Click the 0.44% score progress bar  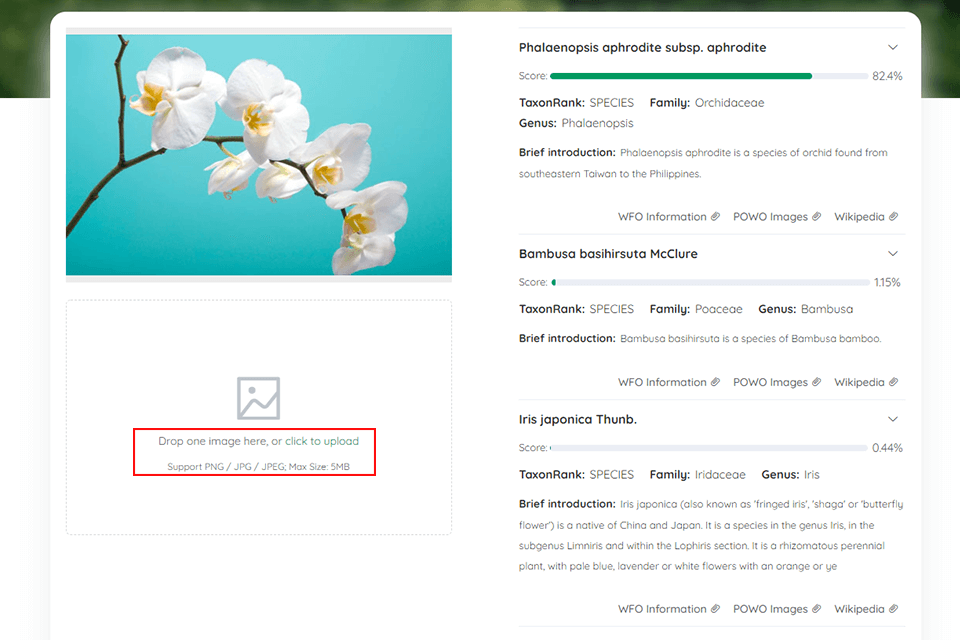(x=709, y=448)
